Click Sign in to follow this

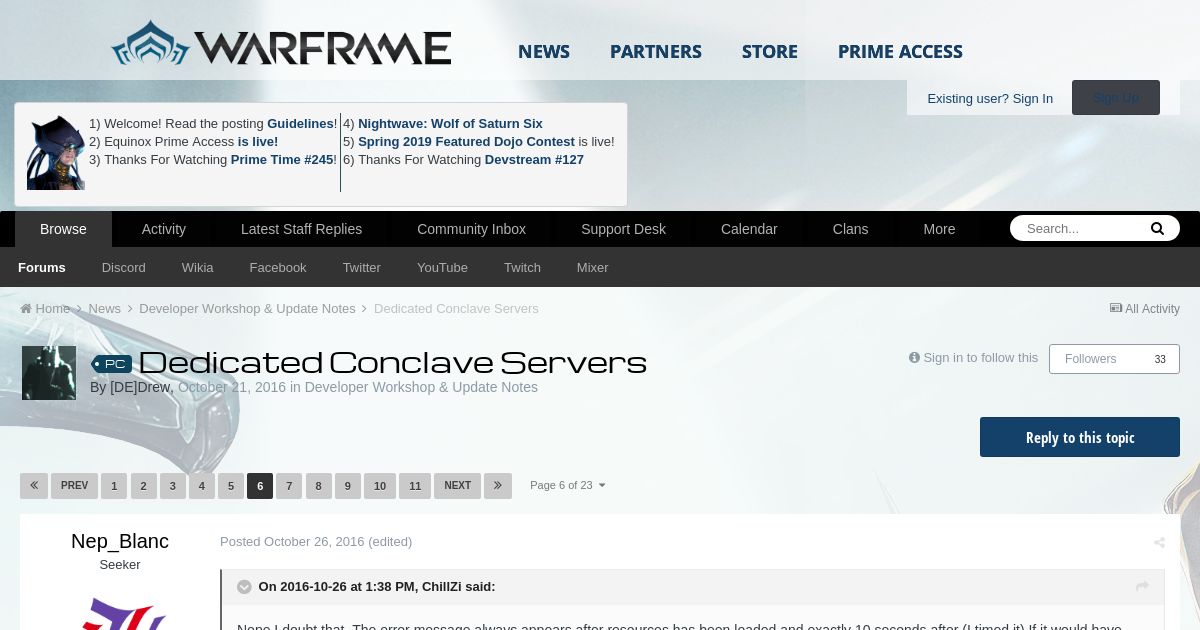pos(973,358)
